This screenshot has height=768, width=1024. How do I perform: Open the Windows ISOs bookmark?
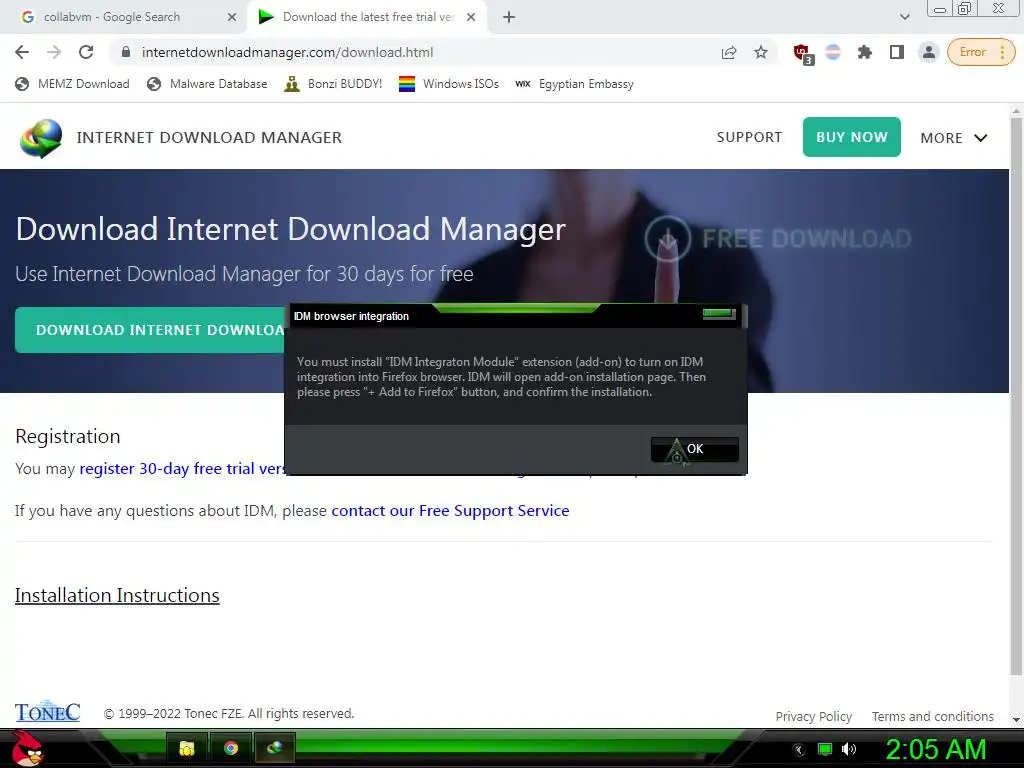449,84
